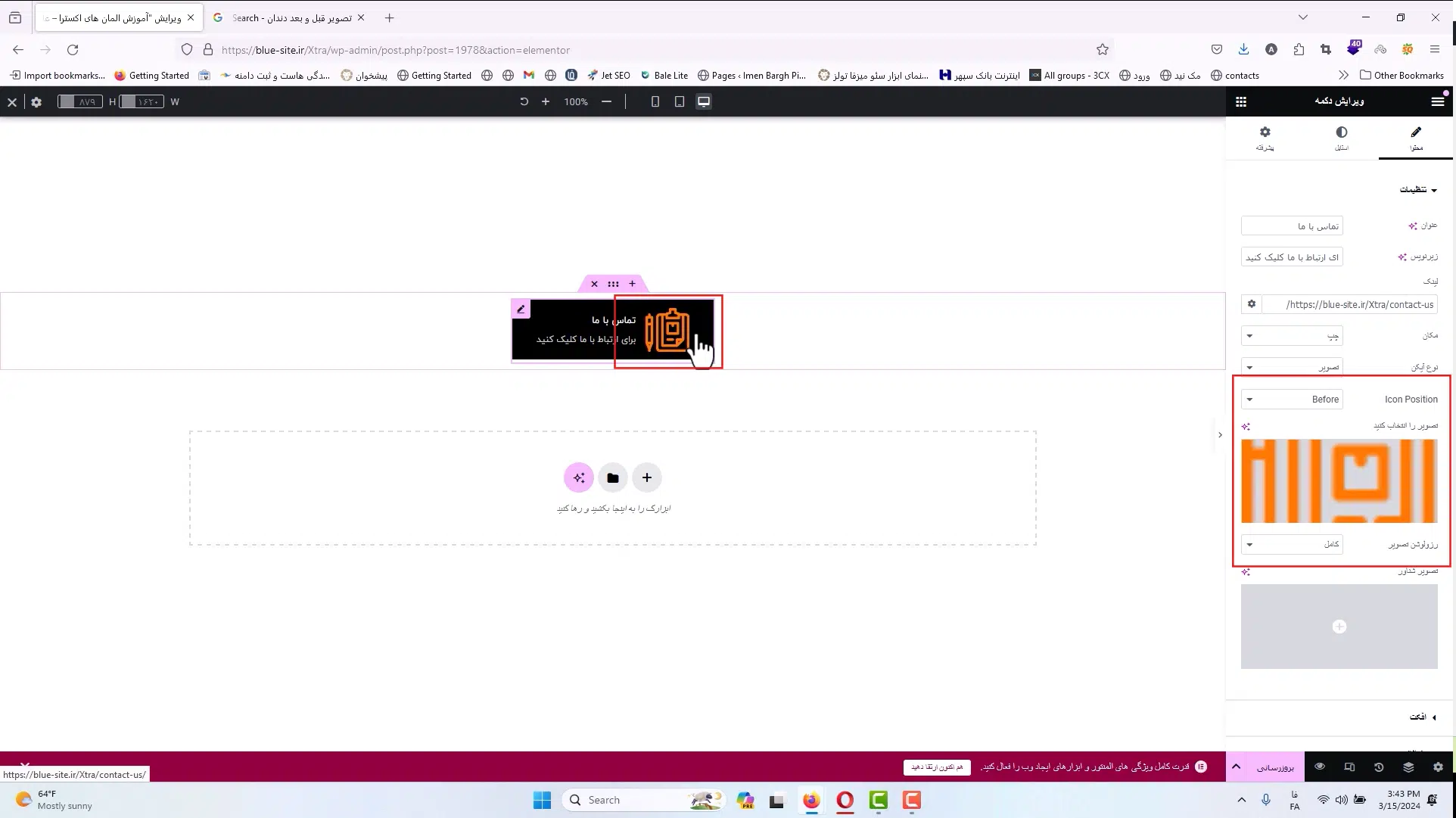Image resolution: width=1456 pixels, height=818 pixels.
Task: Open the Jet SEO bookmark
Action: pyautogui.click(x=608, y=76)
